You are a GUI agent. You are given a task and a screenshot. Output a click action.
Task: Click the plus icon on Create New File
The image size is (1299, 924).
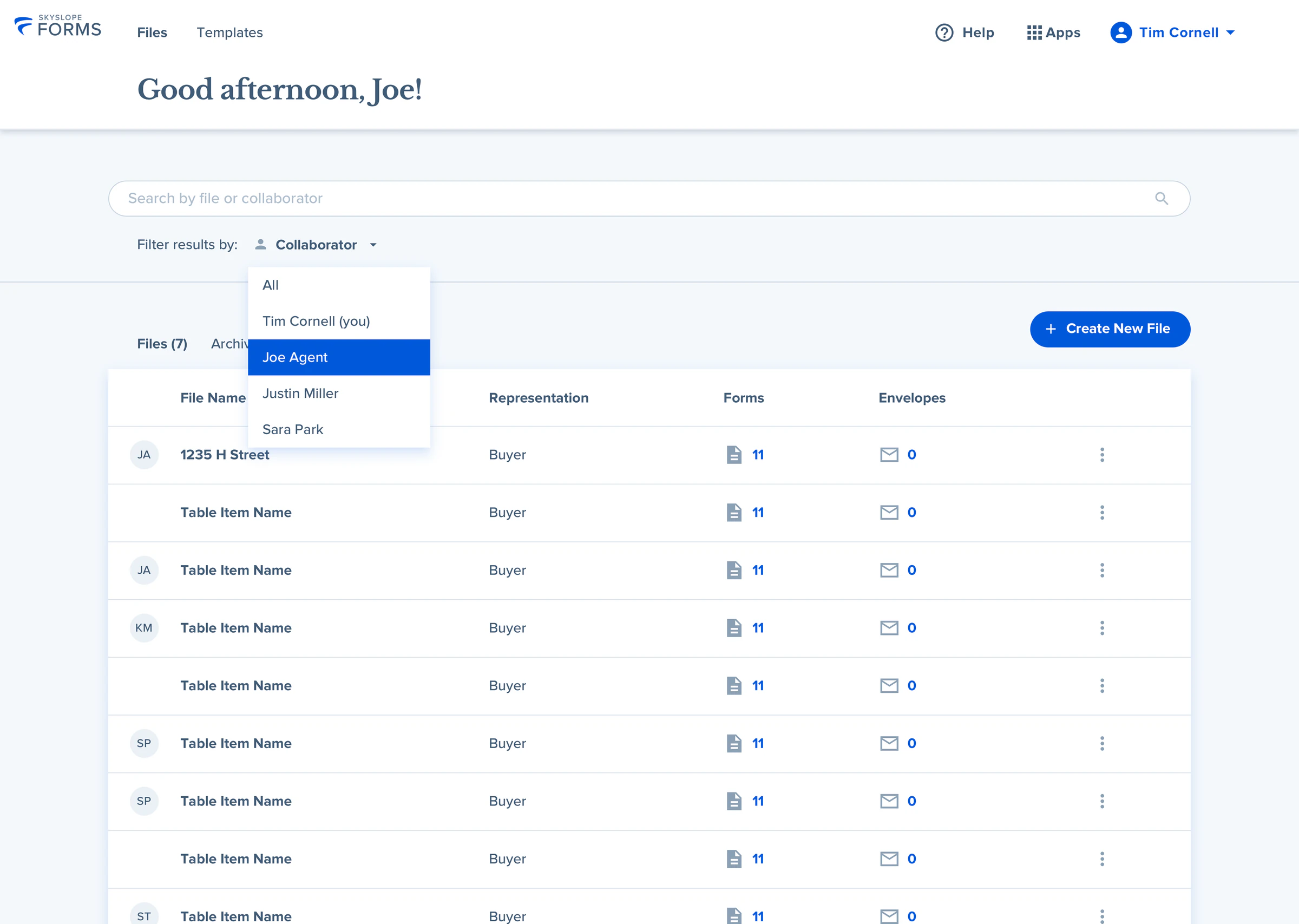point(1051,329)
